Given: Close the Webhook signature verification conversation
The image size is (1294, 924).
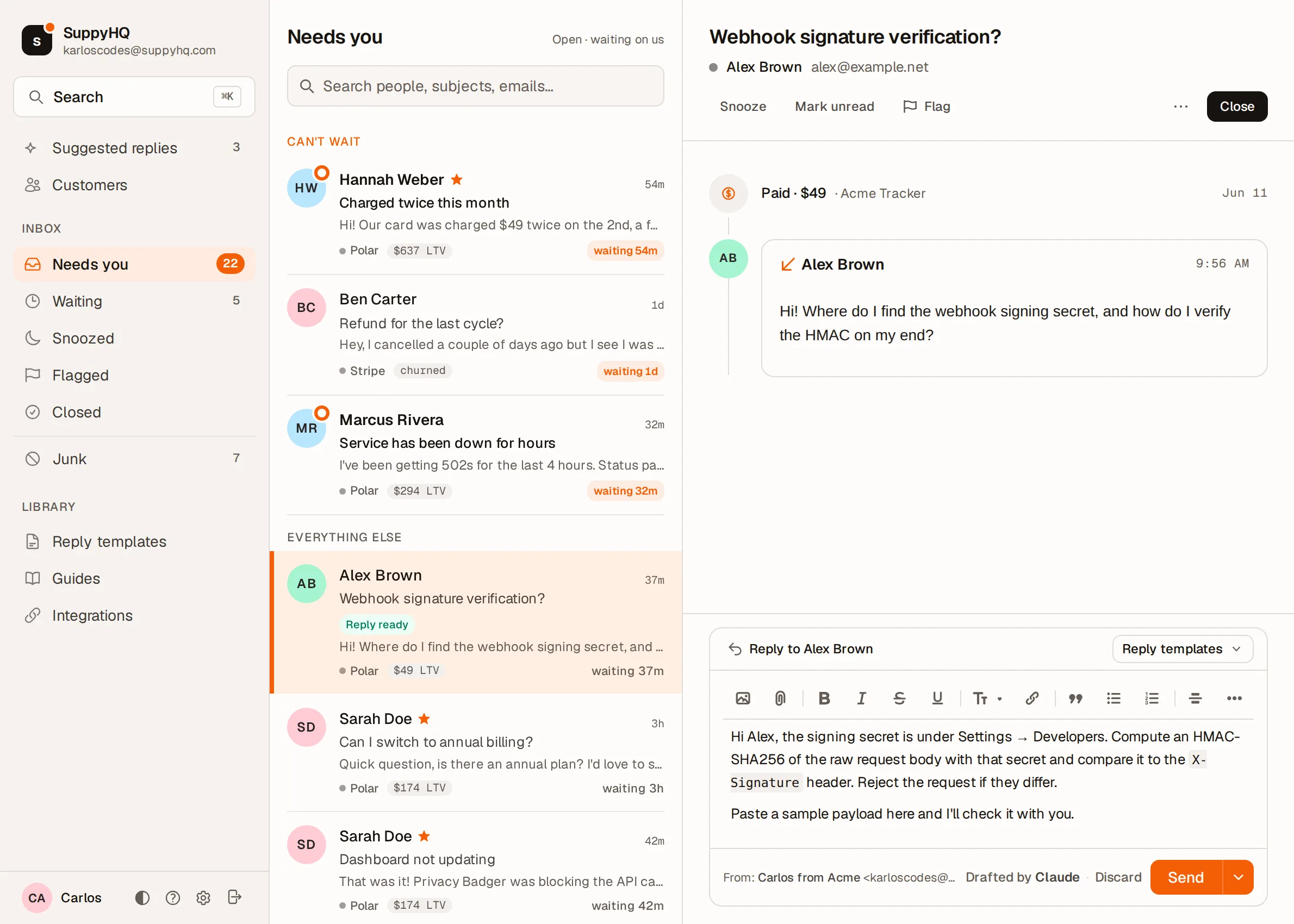Looking at the screenshot, I should point(1236,107).
